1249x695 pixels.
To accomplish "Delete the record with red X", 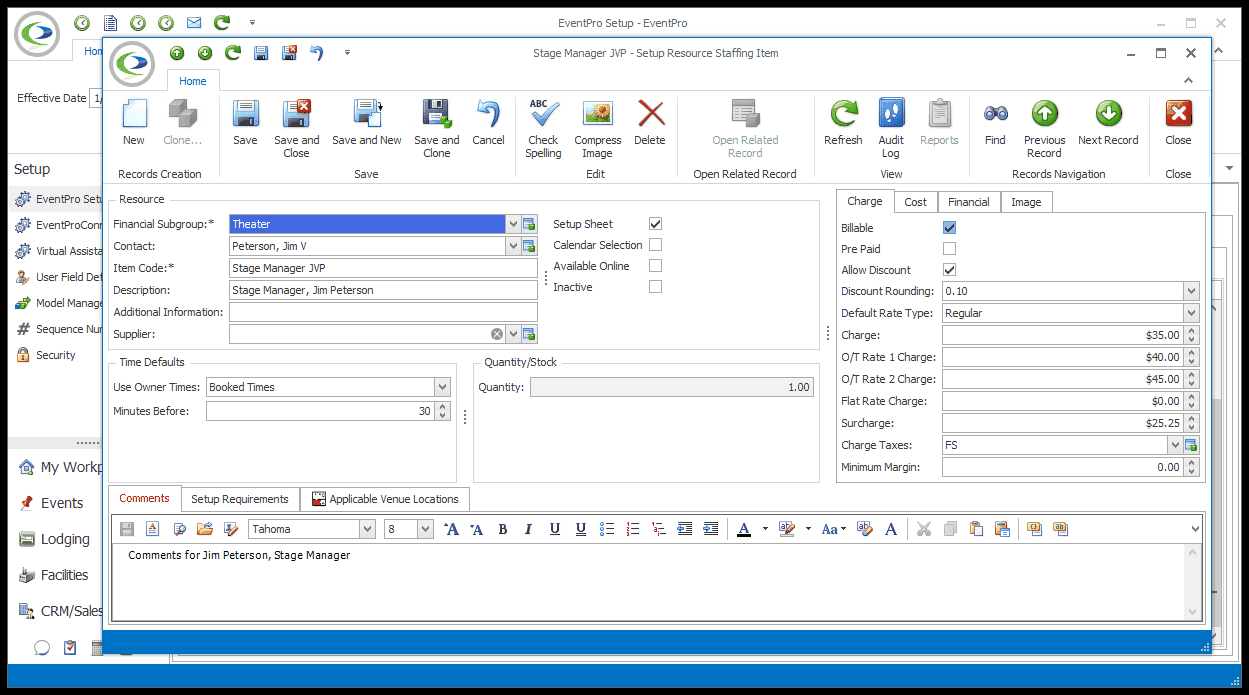I will coord(651,114).
